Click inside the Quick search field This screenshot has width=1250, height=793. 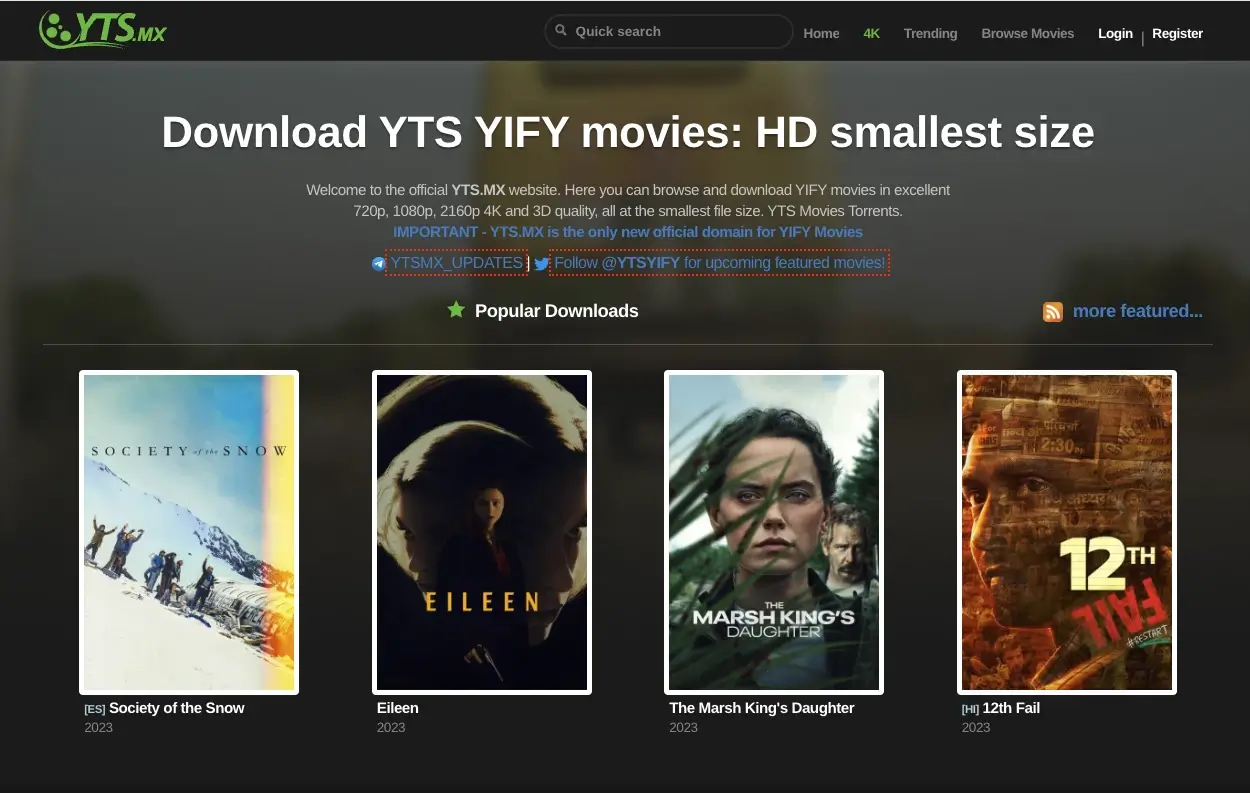coord(668,31)
